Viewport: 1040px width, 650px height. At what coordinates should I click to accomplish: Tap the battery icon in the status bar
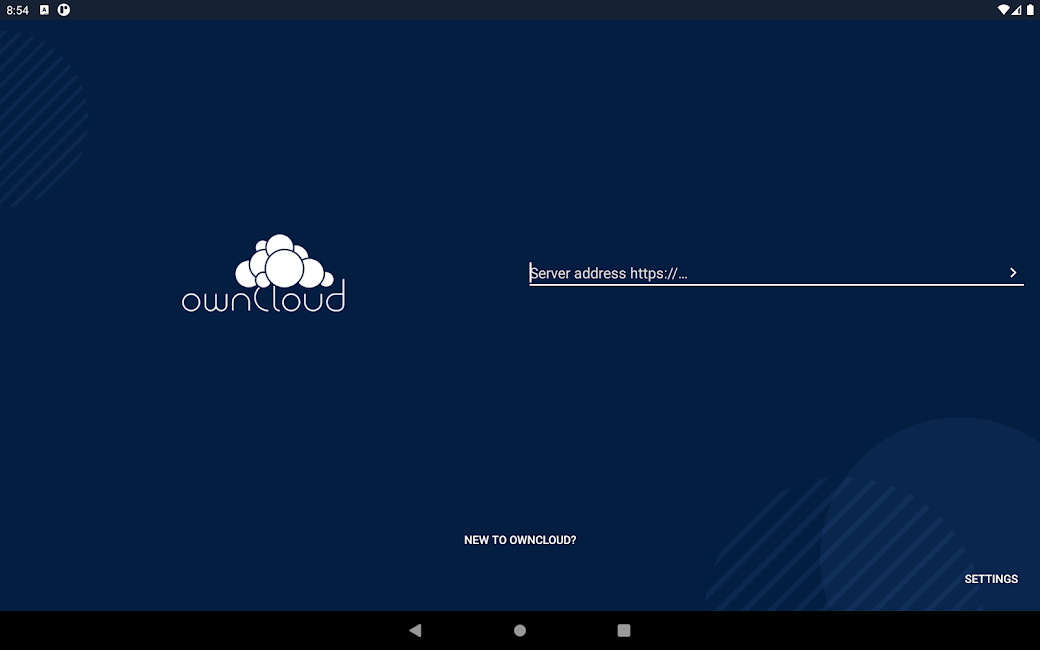click(x=1030, y=10)
